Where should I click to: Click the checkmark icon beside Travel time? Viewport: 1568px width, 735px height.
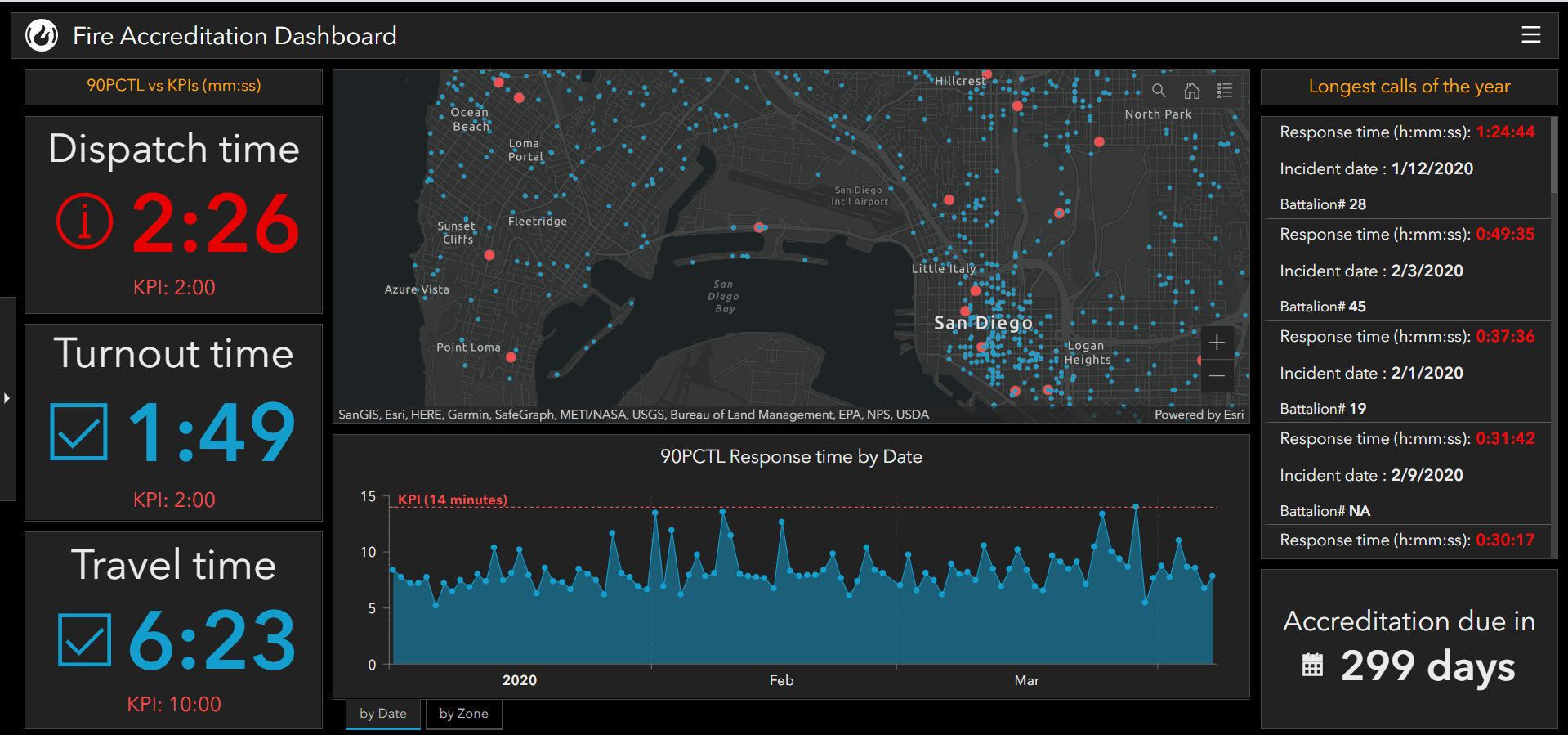pos(85,639)
